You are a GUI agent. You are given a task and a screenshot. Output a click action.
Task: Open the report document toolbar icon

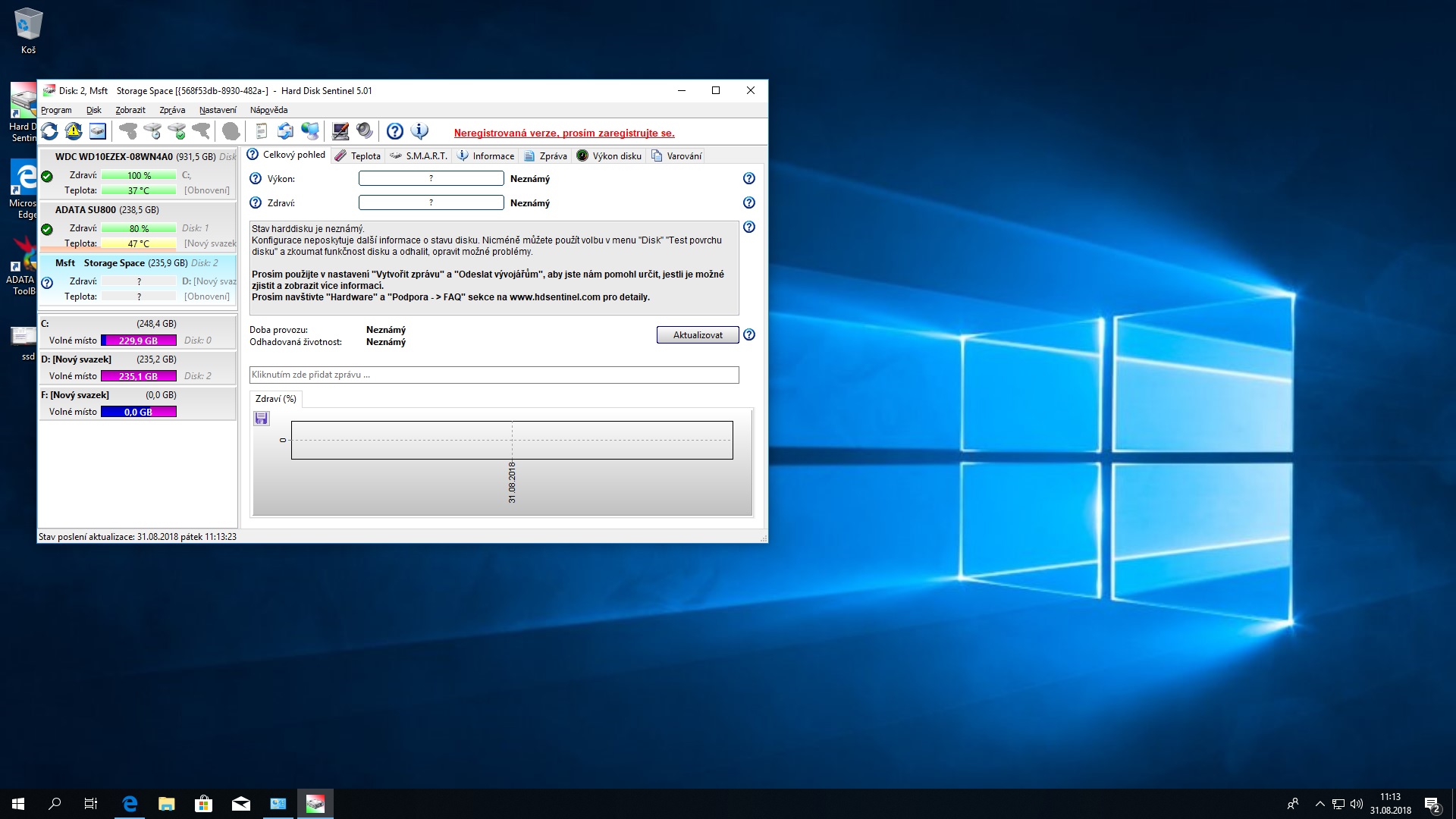(x=261, y=131)
